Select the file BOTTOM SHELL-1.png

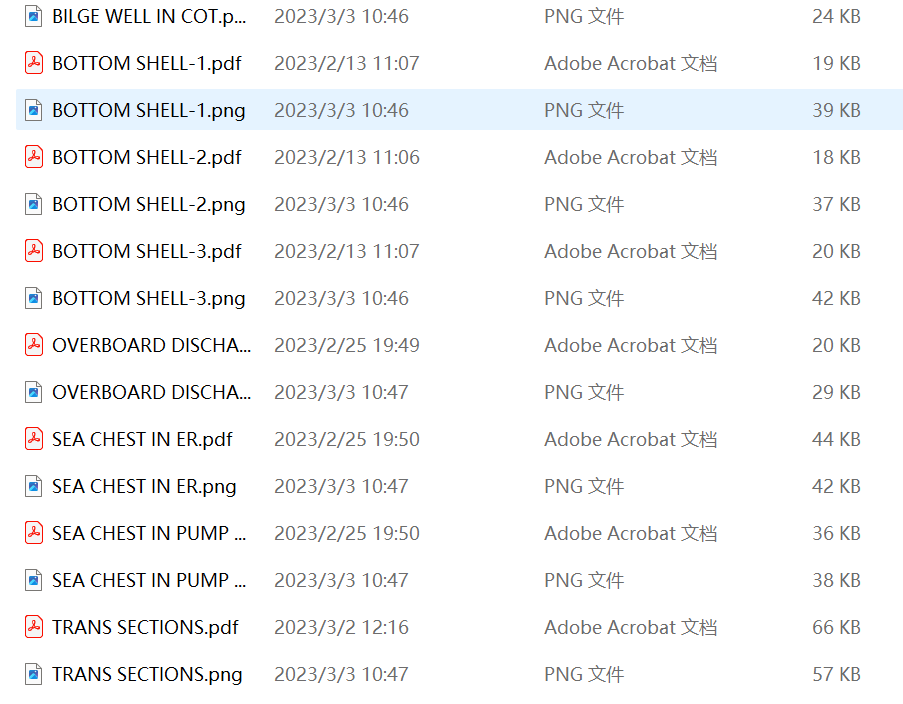(148, 110)
